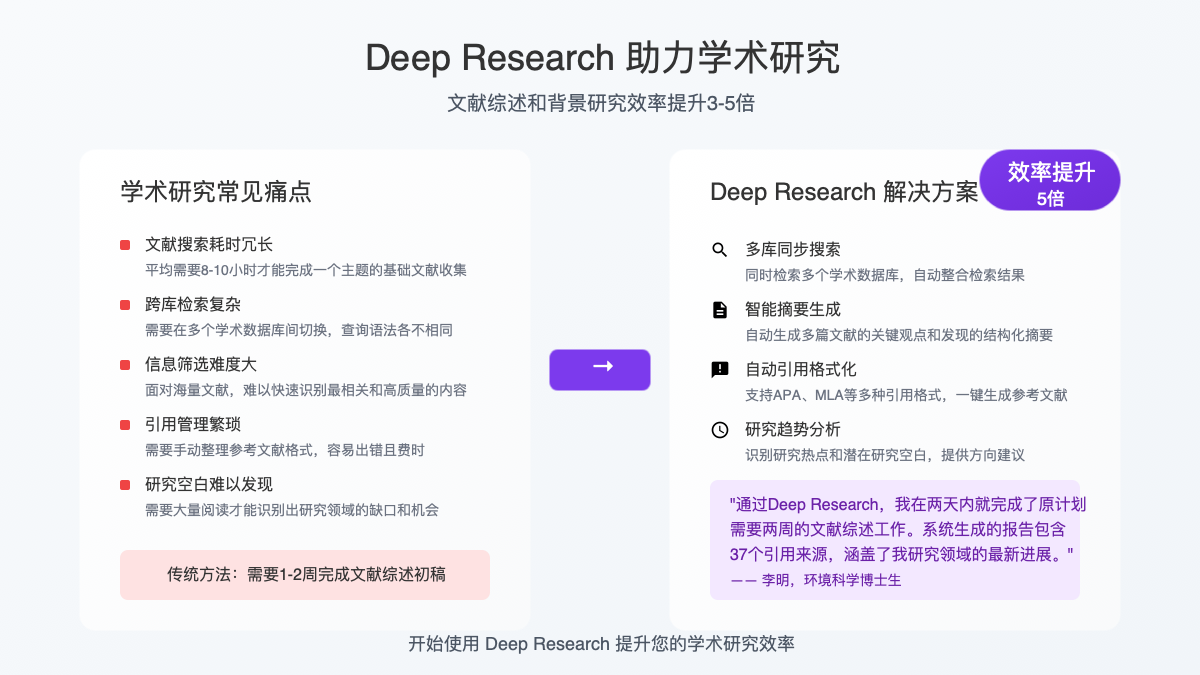
Task: Click the purple testimonial quote box
Action: (895, 540)
